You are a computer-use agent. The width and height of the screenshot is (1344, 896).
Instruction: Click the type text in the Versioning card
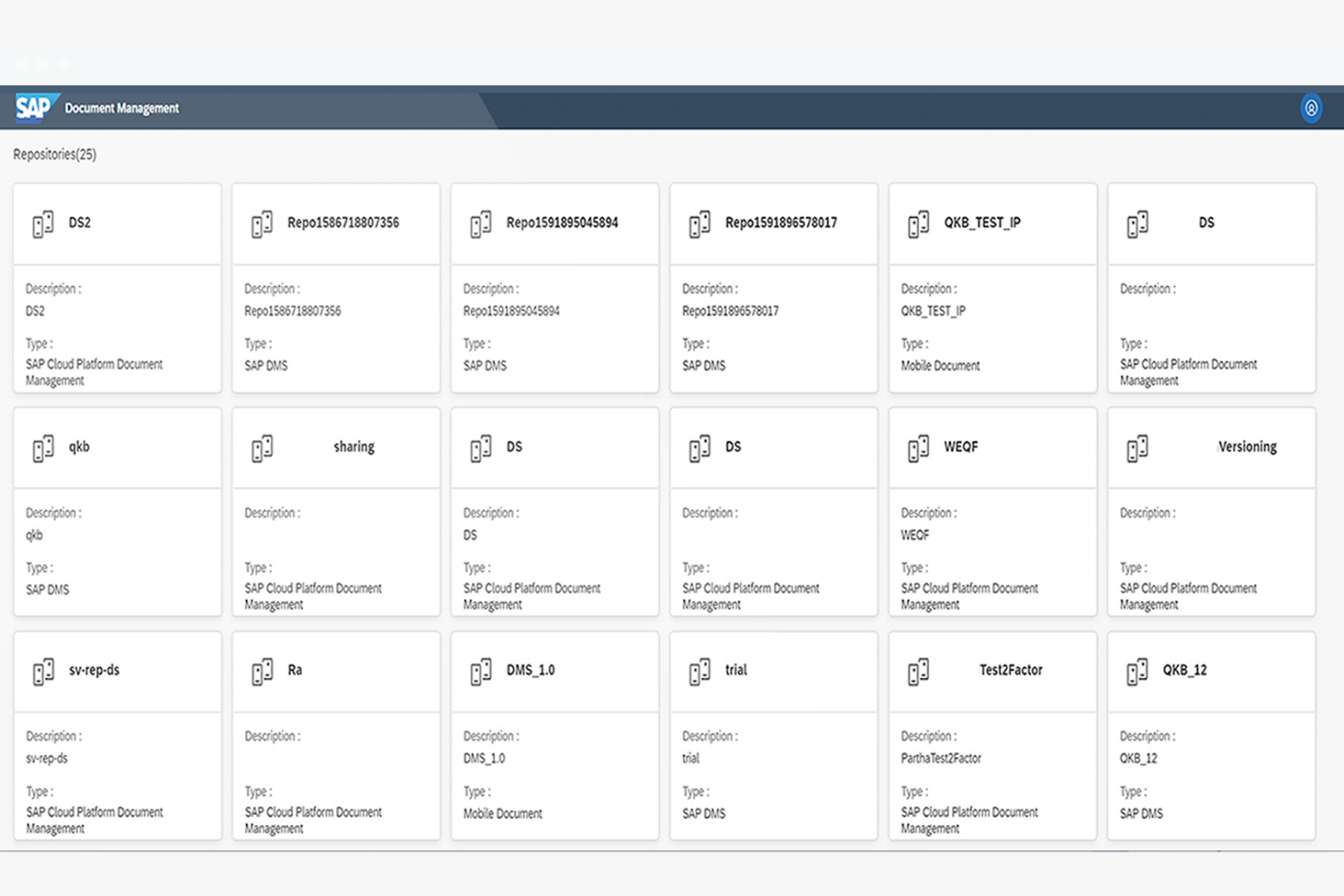click(x=1189, y=596)
